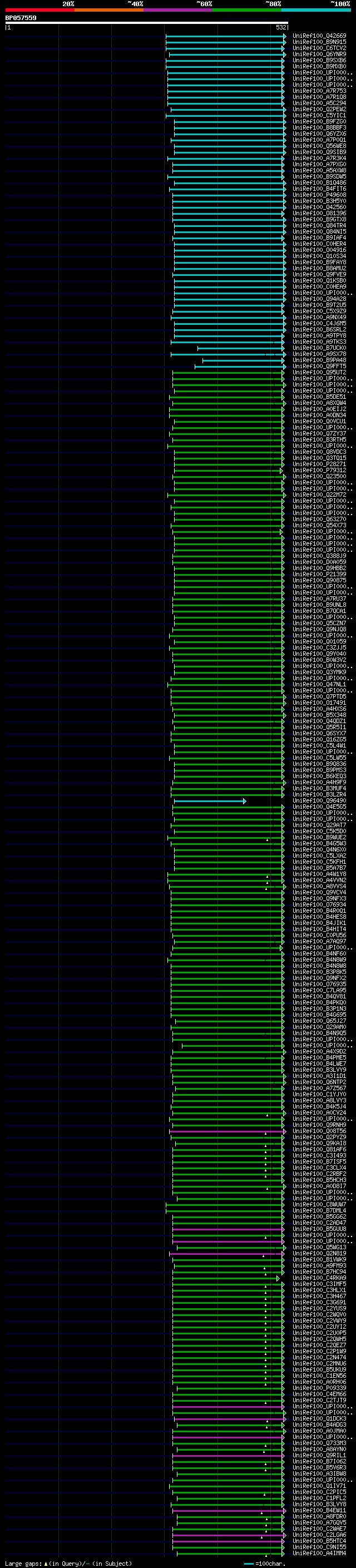The image size is (356, 1568).
Task: Select hit label UniRef100_C4RKA9
Action: click(x=319, y=1278)
